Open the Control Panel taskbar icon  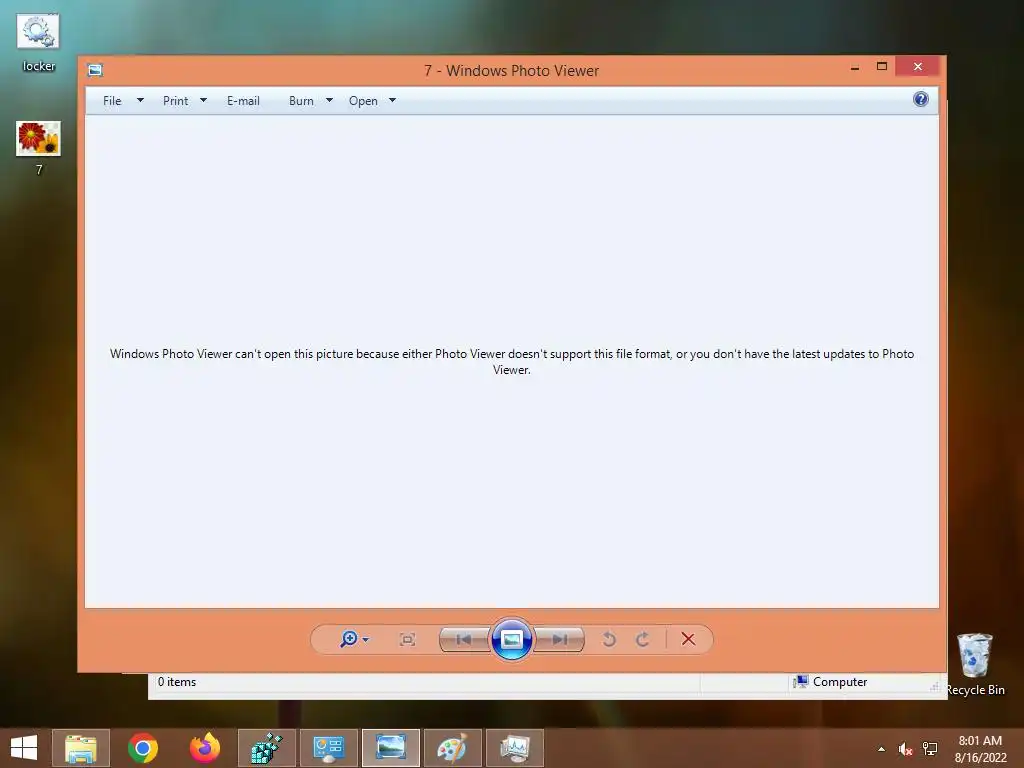point(328,748)
